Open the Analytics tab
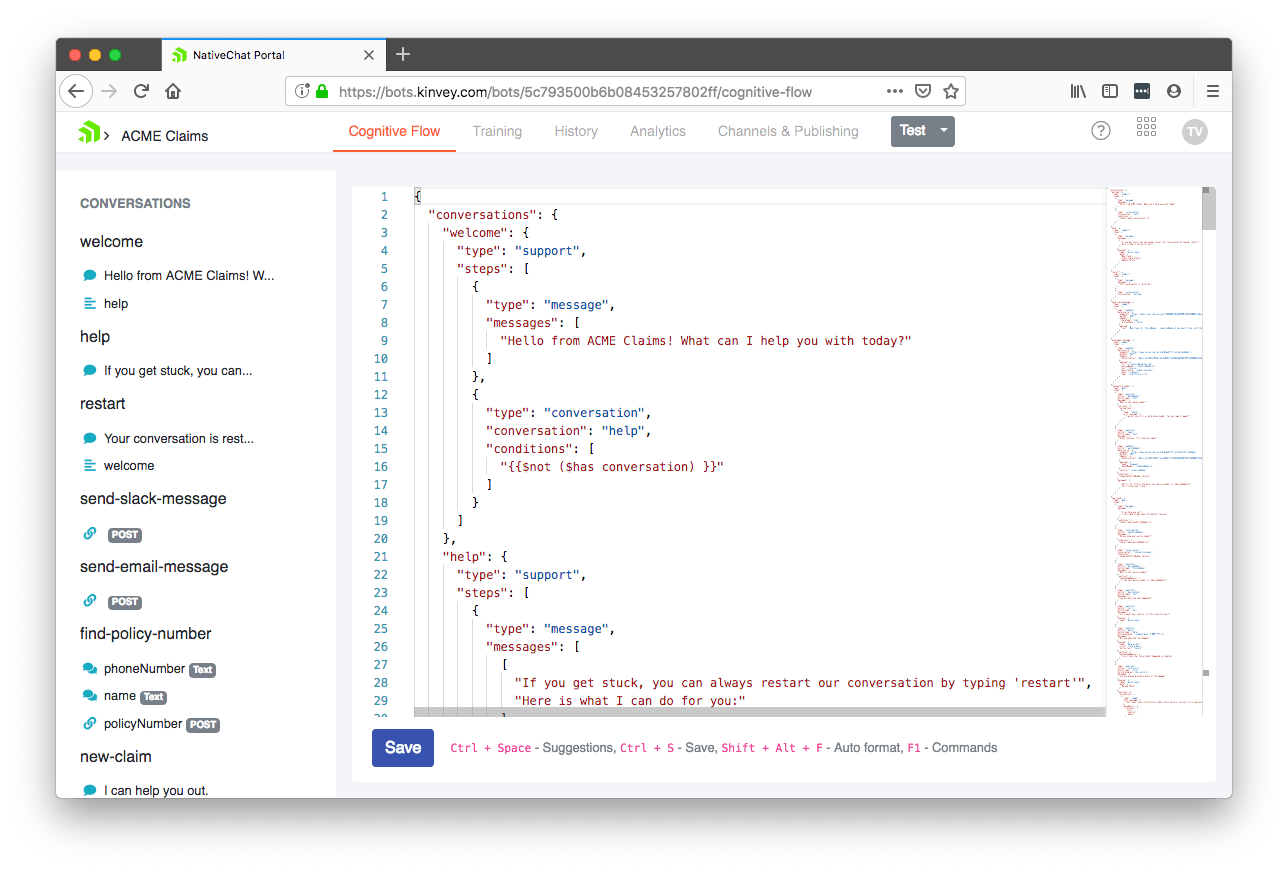This screenshot has width=1288, height=872. pyautogui.click(x=658, y=131)
